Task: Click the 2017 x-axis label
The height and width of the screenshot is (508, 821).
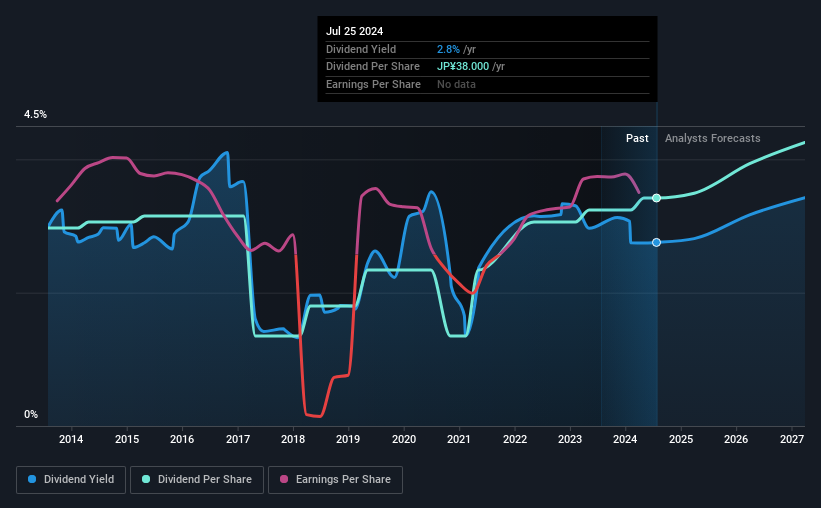Action: click(238, 439)
